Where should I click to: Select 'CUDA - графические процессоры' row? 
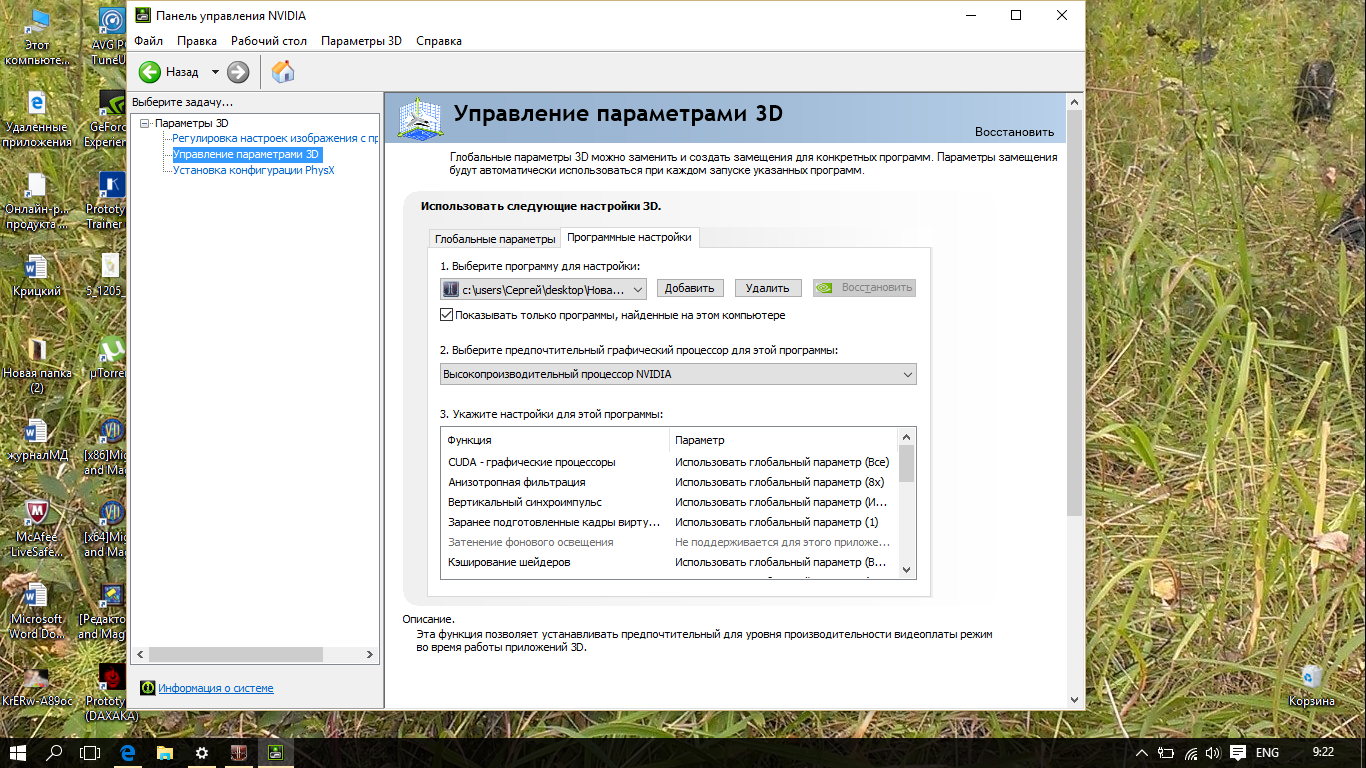click(x=669, y=462)
